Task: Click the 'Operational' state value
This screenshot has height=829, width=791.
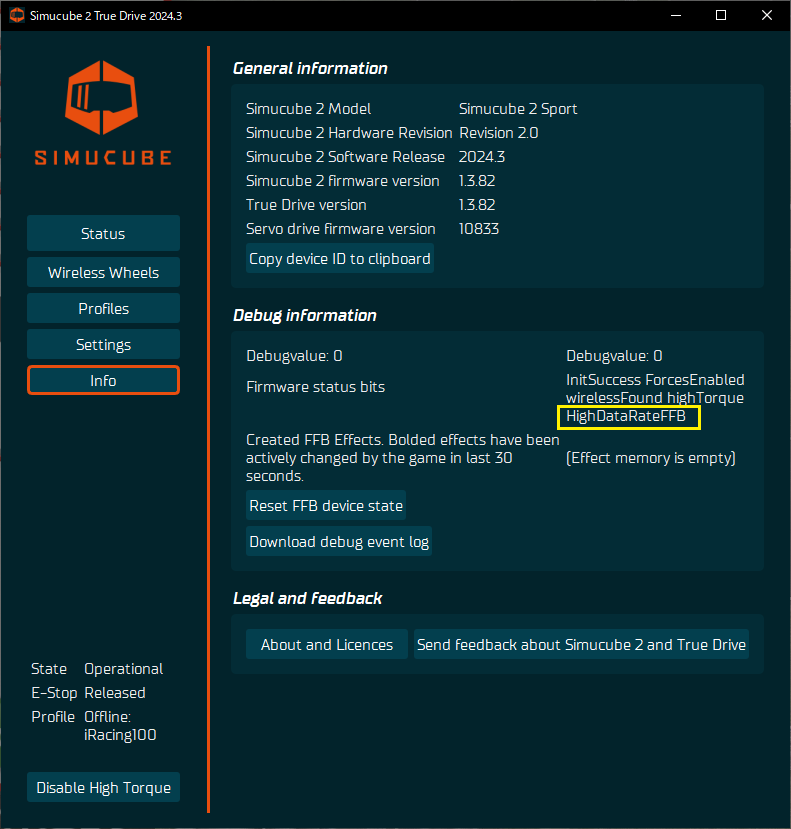Action: [123, 669]
